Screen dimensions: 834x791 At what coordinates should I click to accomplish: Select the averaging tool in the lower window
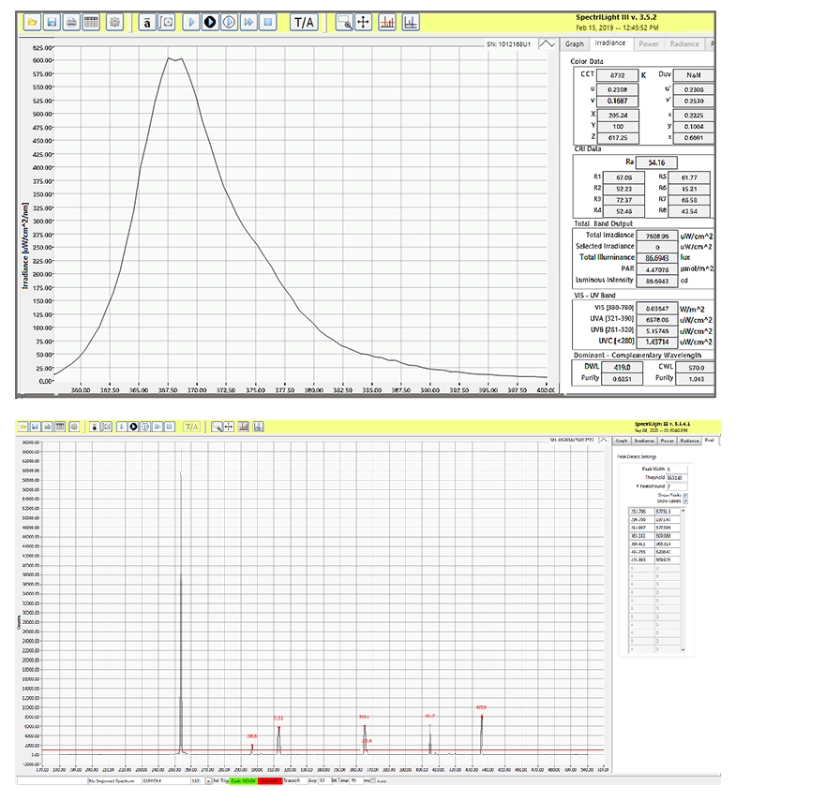[94, 427]
